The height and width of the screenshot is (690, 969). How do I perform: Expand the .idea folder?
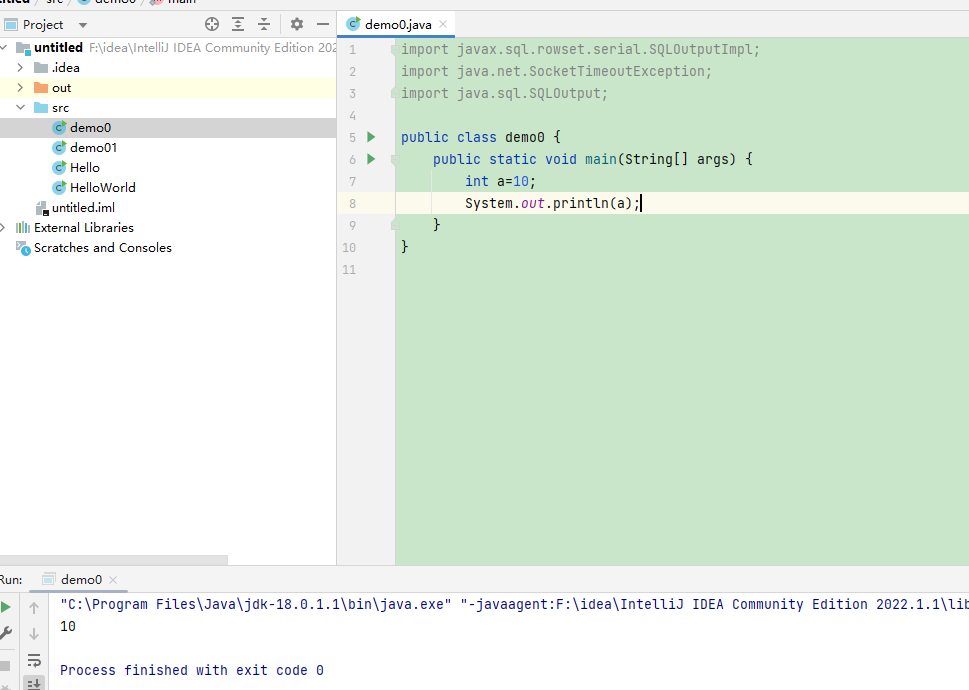20,67
